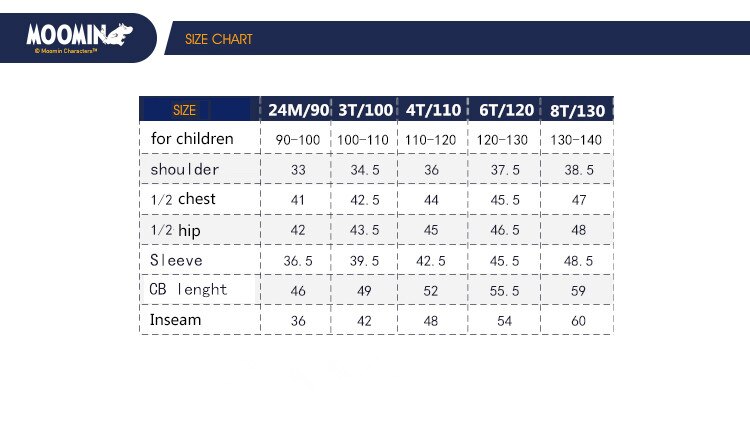This screenshot has height=426, width=750.
Task: Click the Sleeve value 36.5 cell
Action: coord(298,261)
